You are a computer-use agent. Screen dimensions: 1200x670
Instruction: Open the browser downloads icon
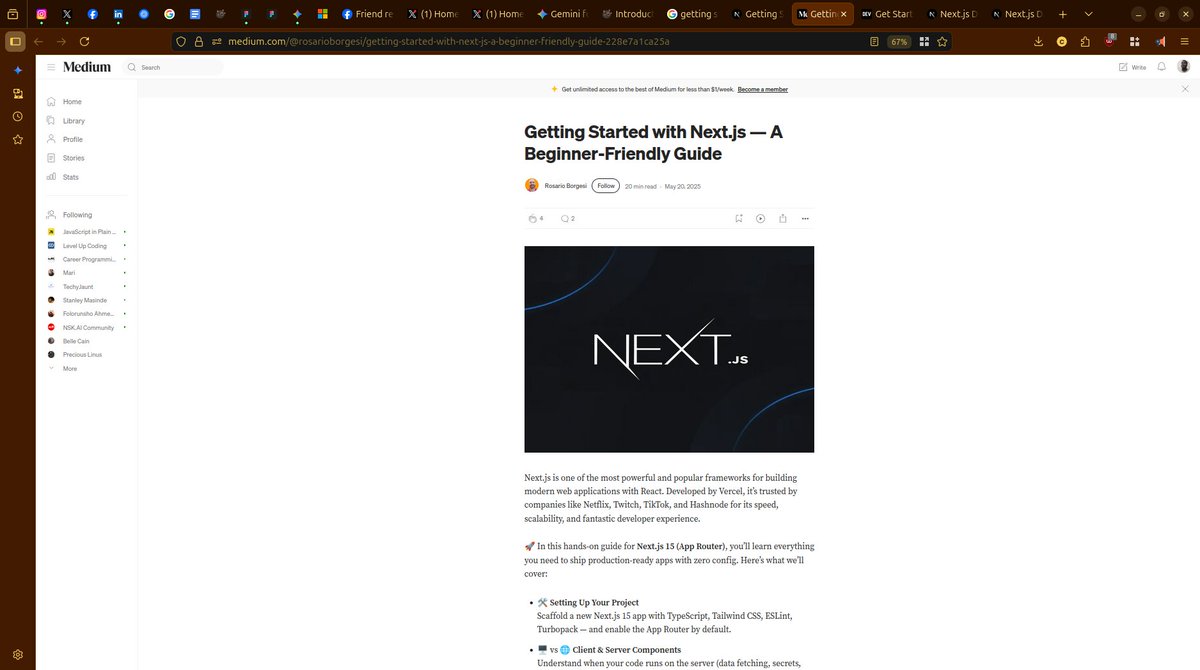(x=1038, y=42)
